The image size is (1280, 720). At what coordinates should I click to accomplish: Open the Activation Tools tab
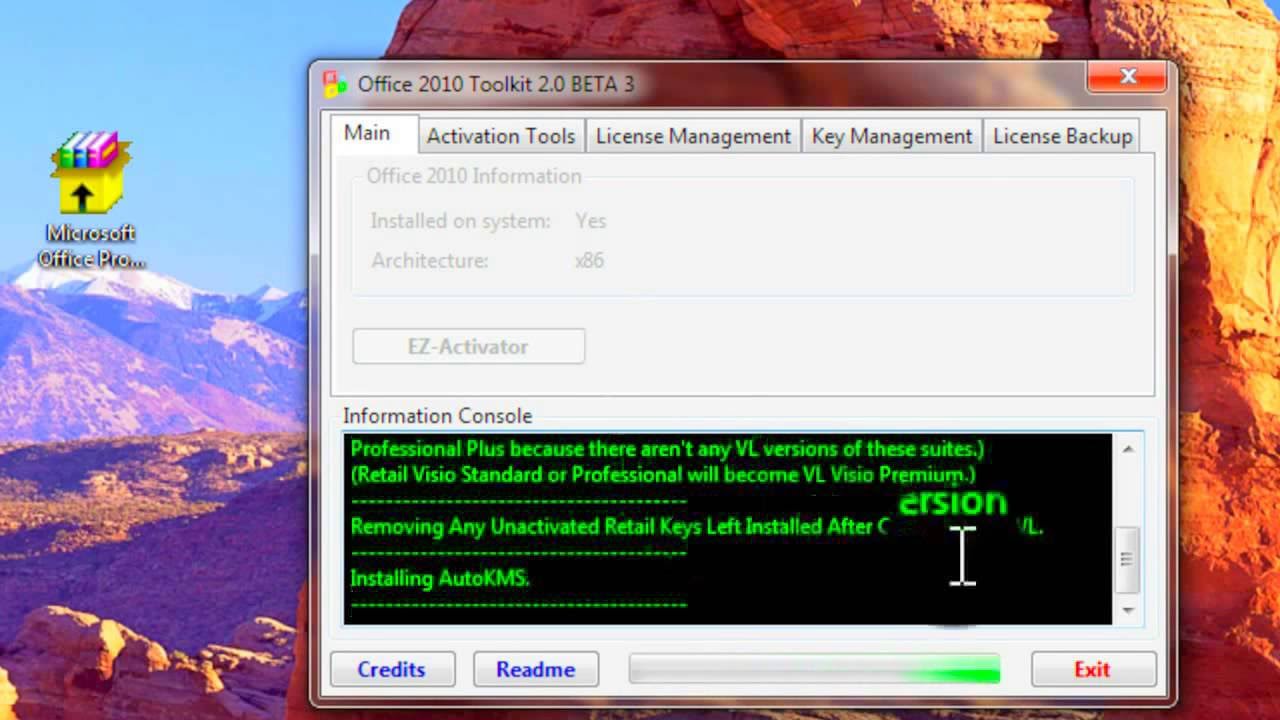tap(501, 136)
